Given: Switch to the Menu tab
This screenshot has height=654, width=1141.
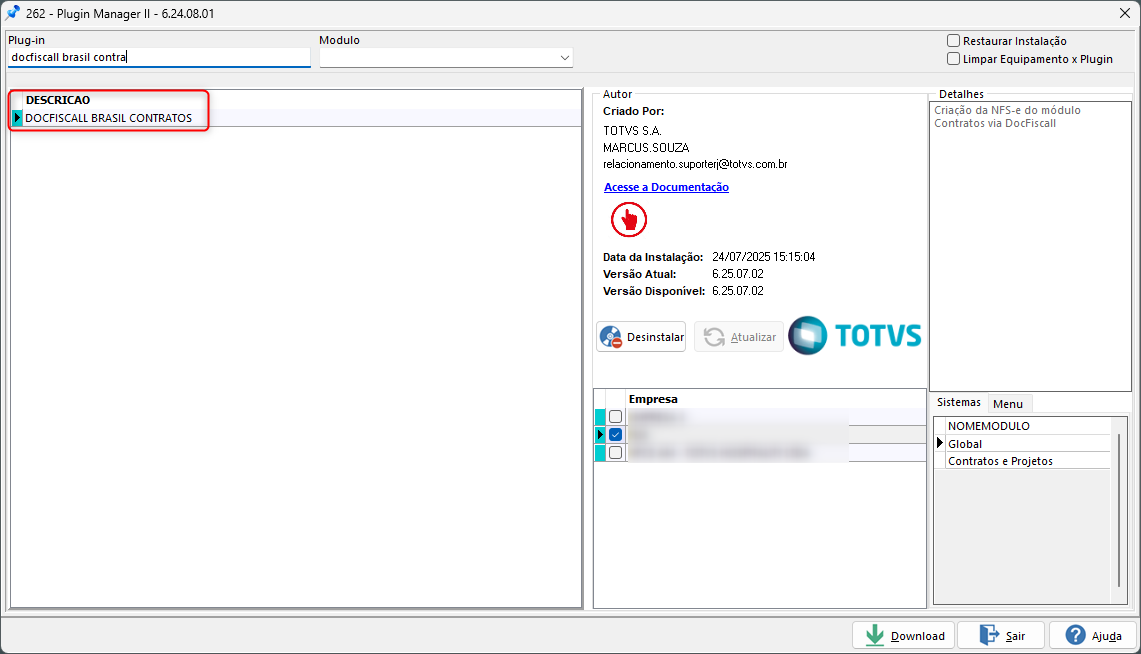Looking at the screenshot, I should tap(1008, 404).
